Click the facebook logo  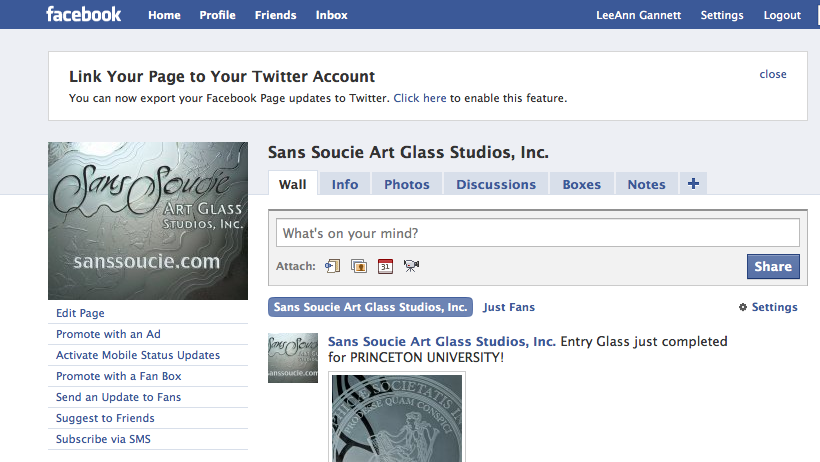84,14
